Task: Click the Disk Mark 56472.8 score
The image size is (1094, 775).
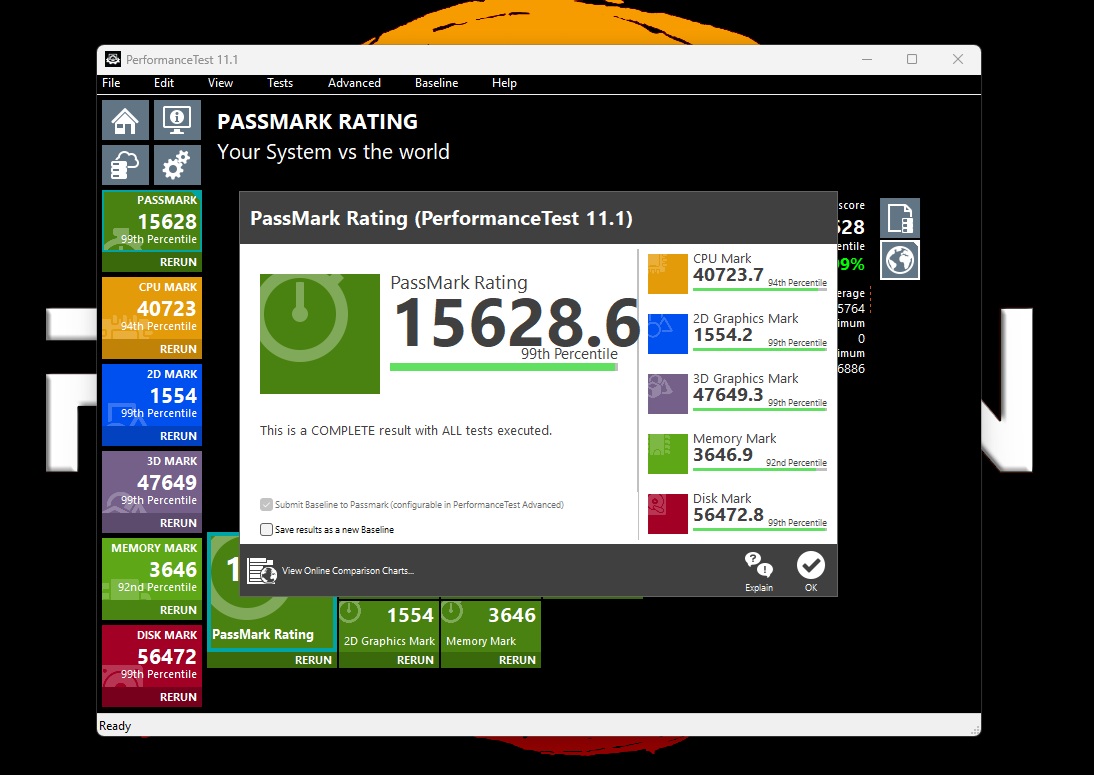Action: coord(728,515)
